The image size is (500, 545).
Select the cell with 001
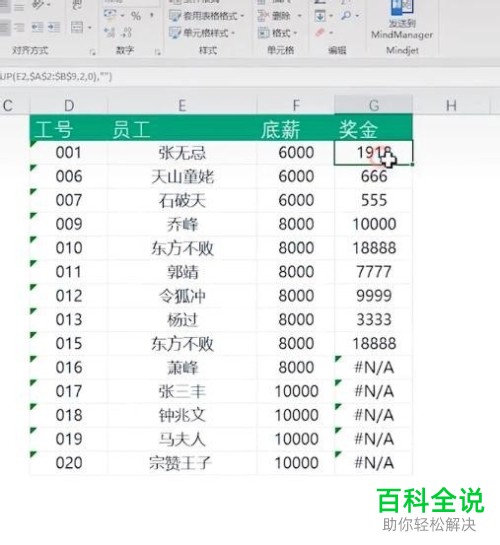pos(69,153)
